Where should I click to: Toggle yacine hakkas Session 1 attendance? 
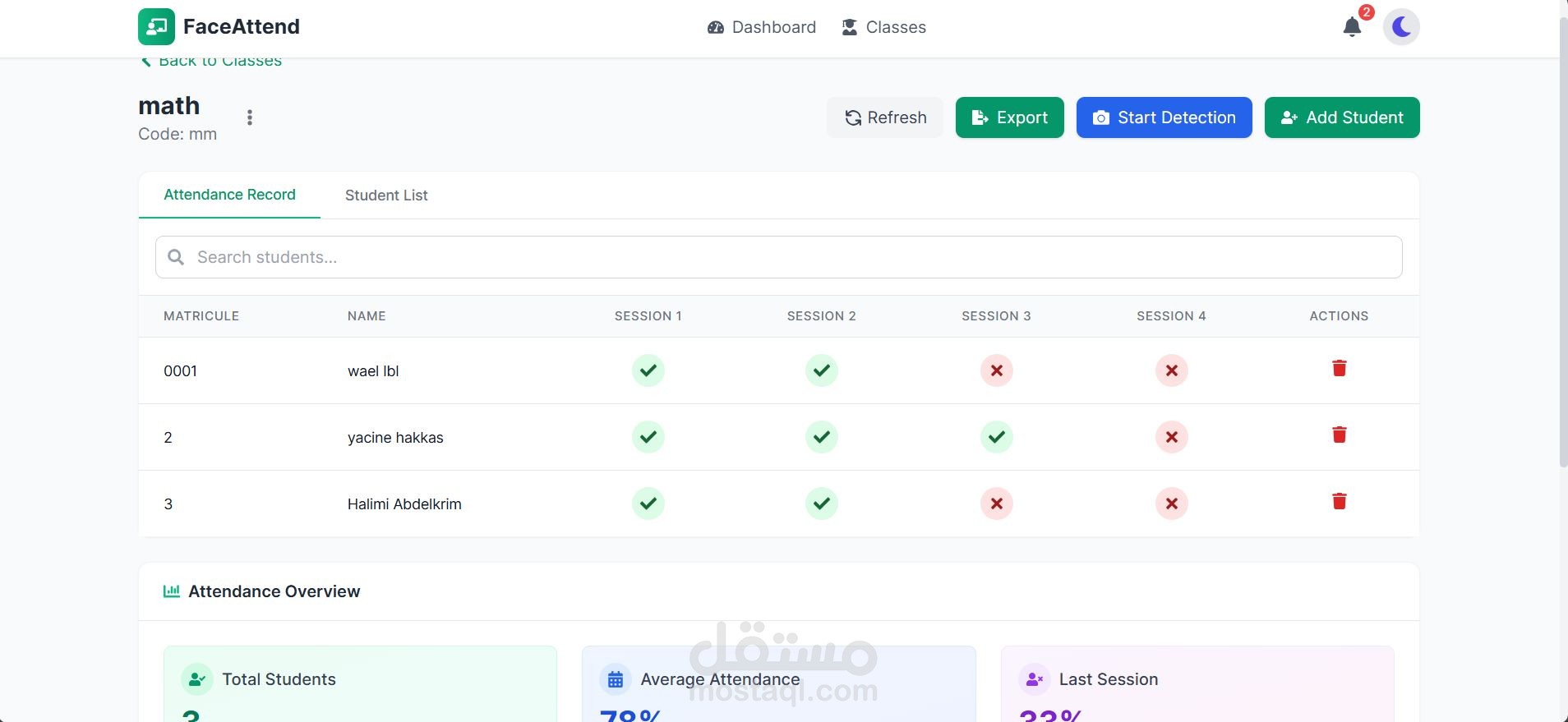tap(648, 437)
